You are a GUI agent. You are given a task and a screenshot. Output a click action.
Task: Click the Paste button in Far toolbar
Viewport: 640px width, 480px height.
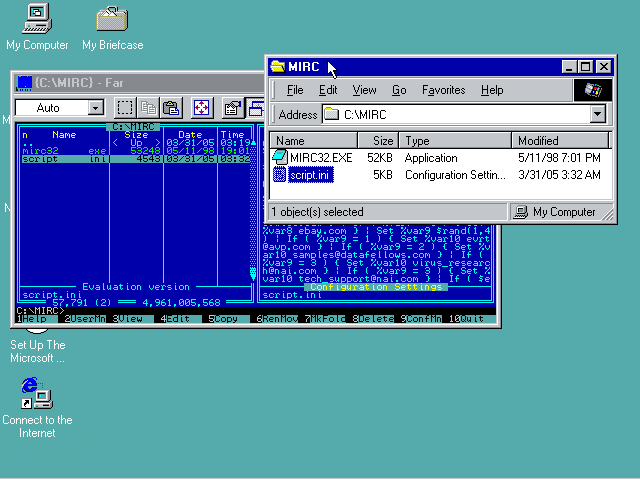(171, 108)
